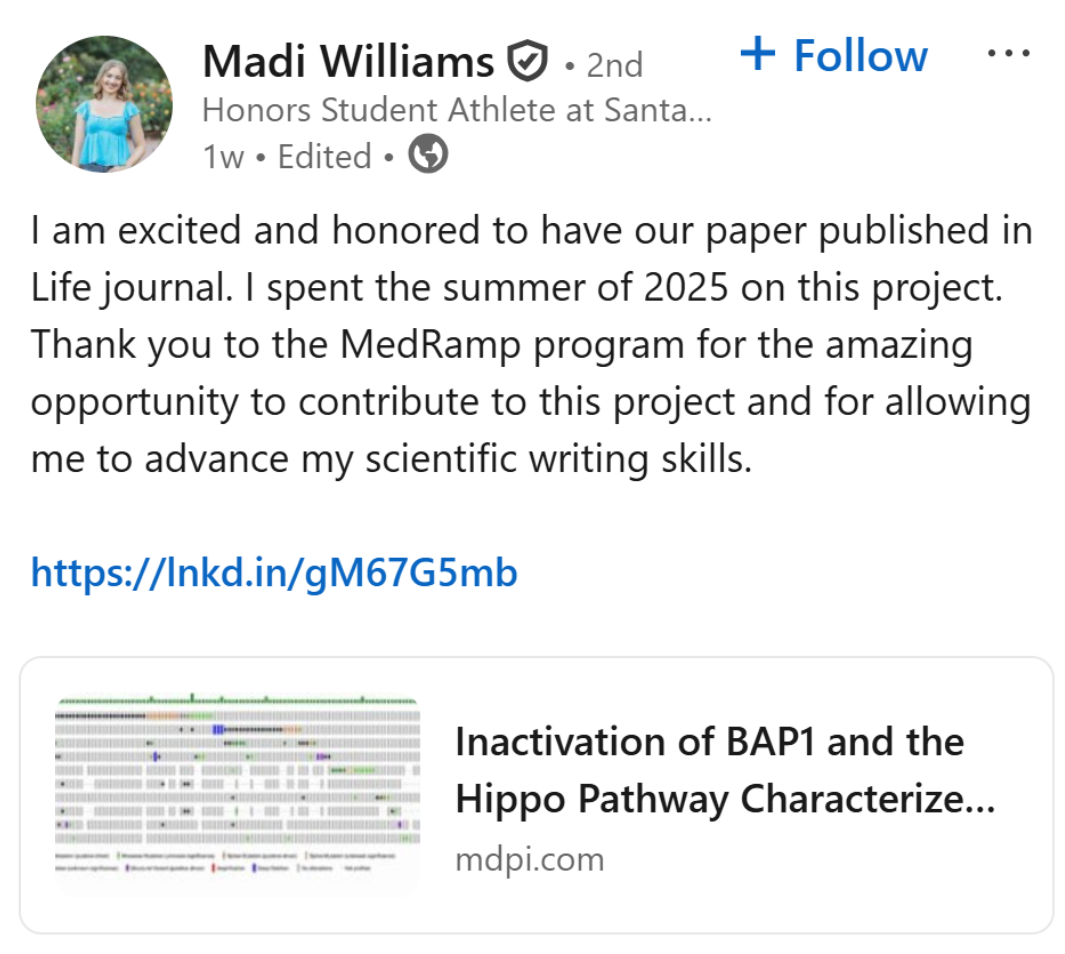Click the globe public visibility icon

point(429,155)
